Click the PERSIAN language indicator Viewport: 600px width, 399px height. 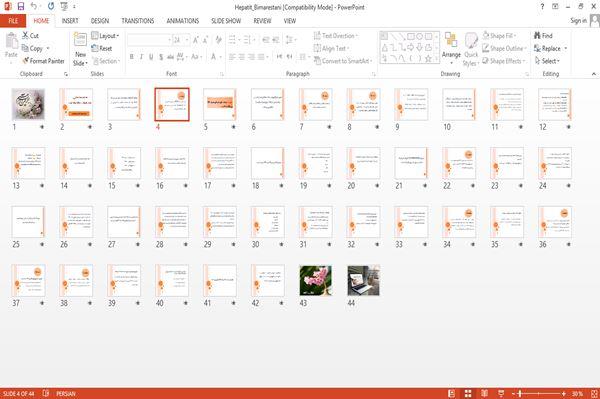66,394
